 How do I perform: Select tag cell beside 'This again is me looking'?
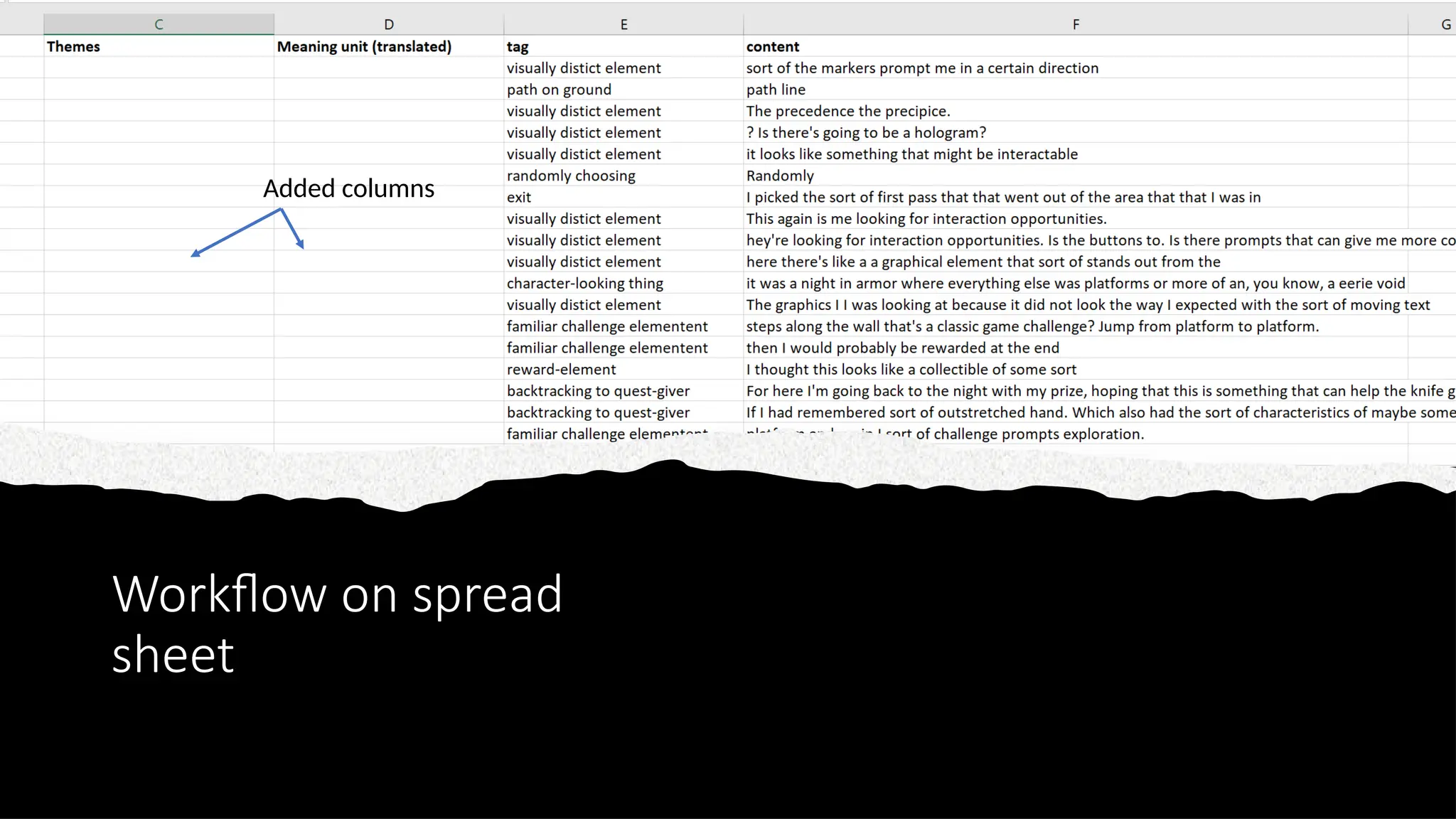tap(623, 218)
